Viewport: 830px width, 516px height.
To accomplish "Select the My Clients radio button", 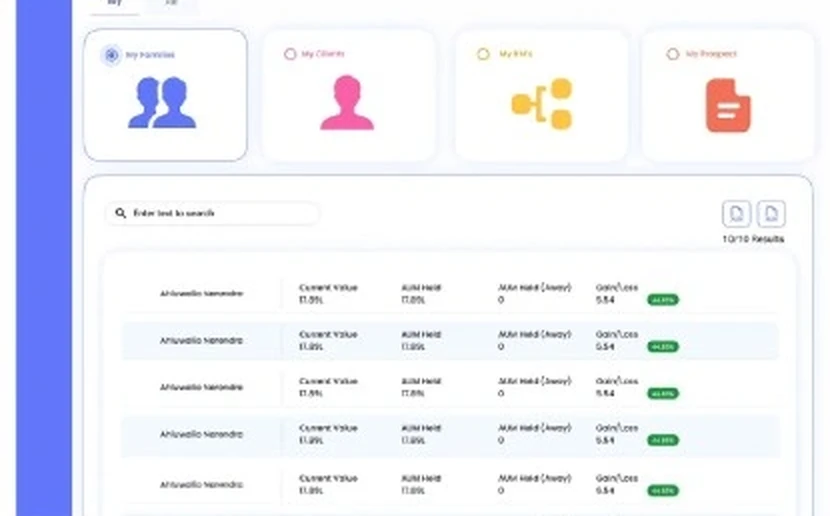I will click(290, 54).
